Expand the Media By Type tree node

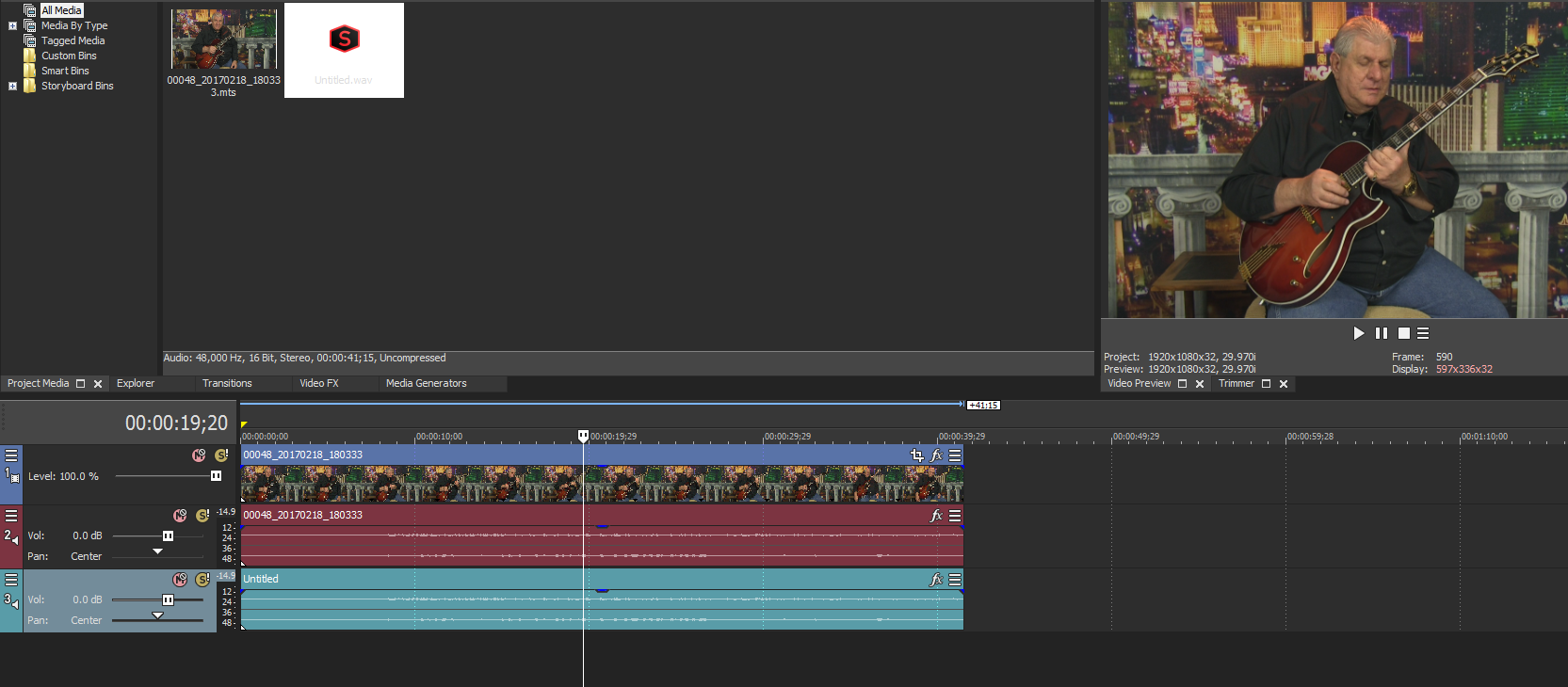[x=12, y=25]
